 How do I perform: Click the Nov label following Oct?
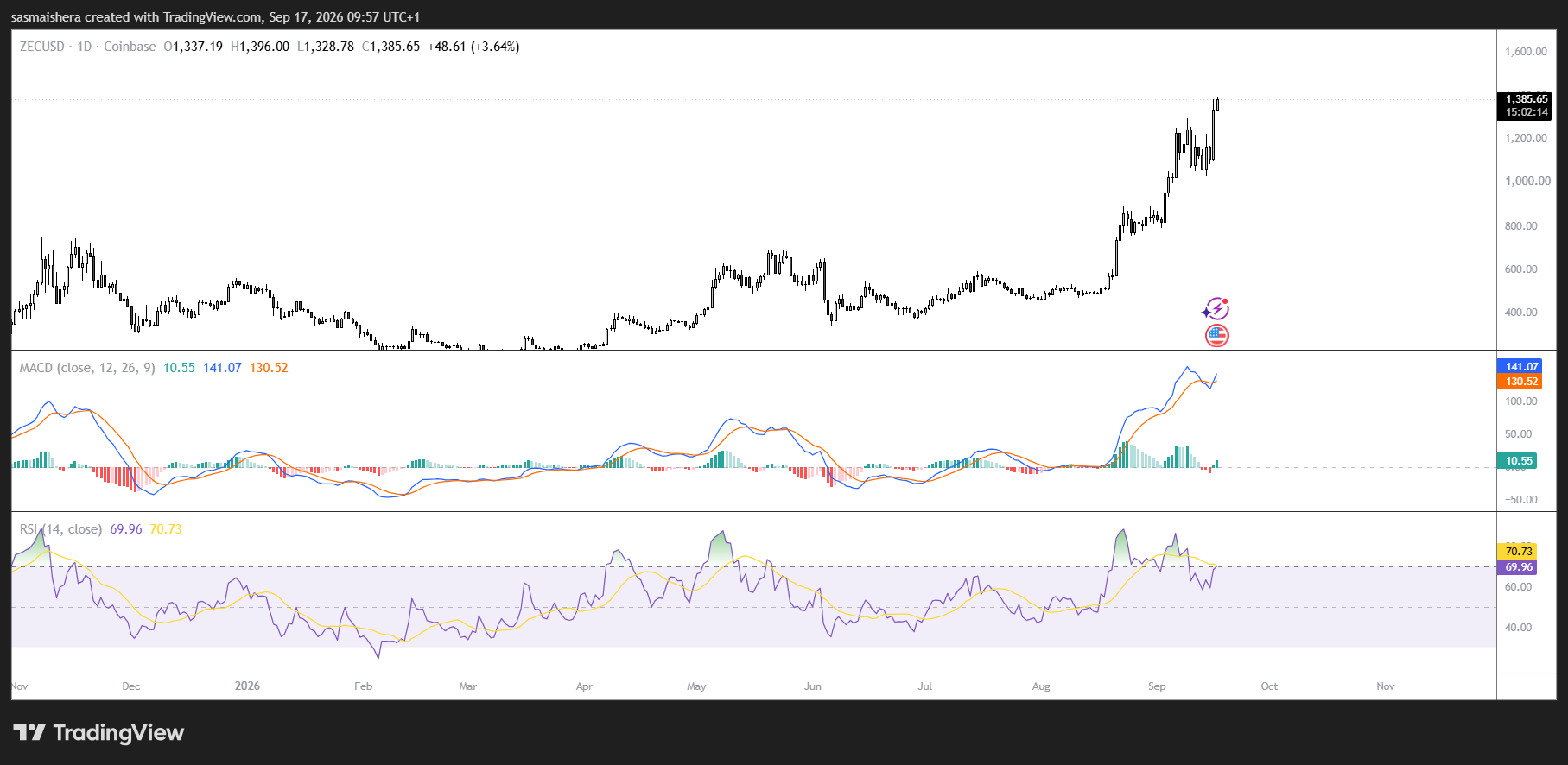pyautogui.click(x=1386, y=686)
